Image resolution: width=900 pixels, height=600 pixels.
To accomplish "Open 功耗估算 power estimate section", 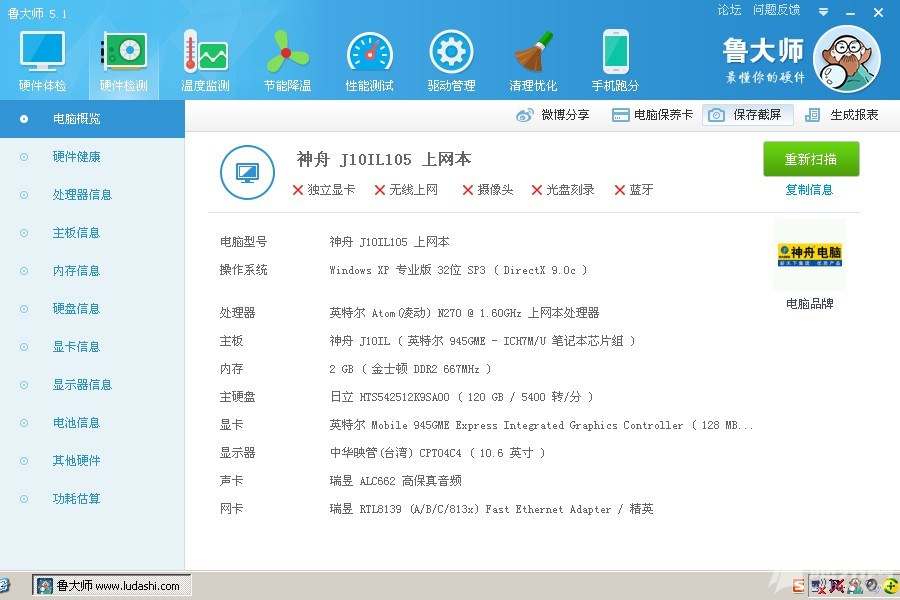I will click(76, 499).
